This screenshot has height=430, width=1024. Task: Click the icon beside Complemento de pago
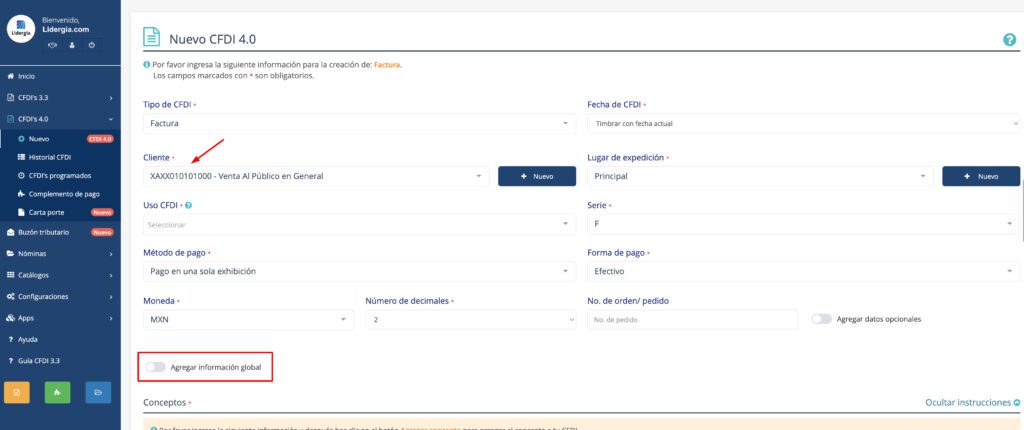pyautogui.click(x=22, y=194)
